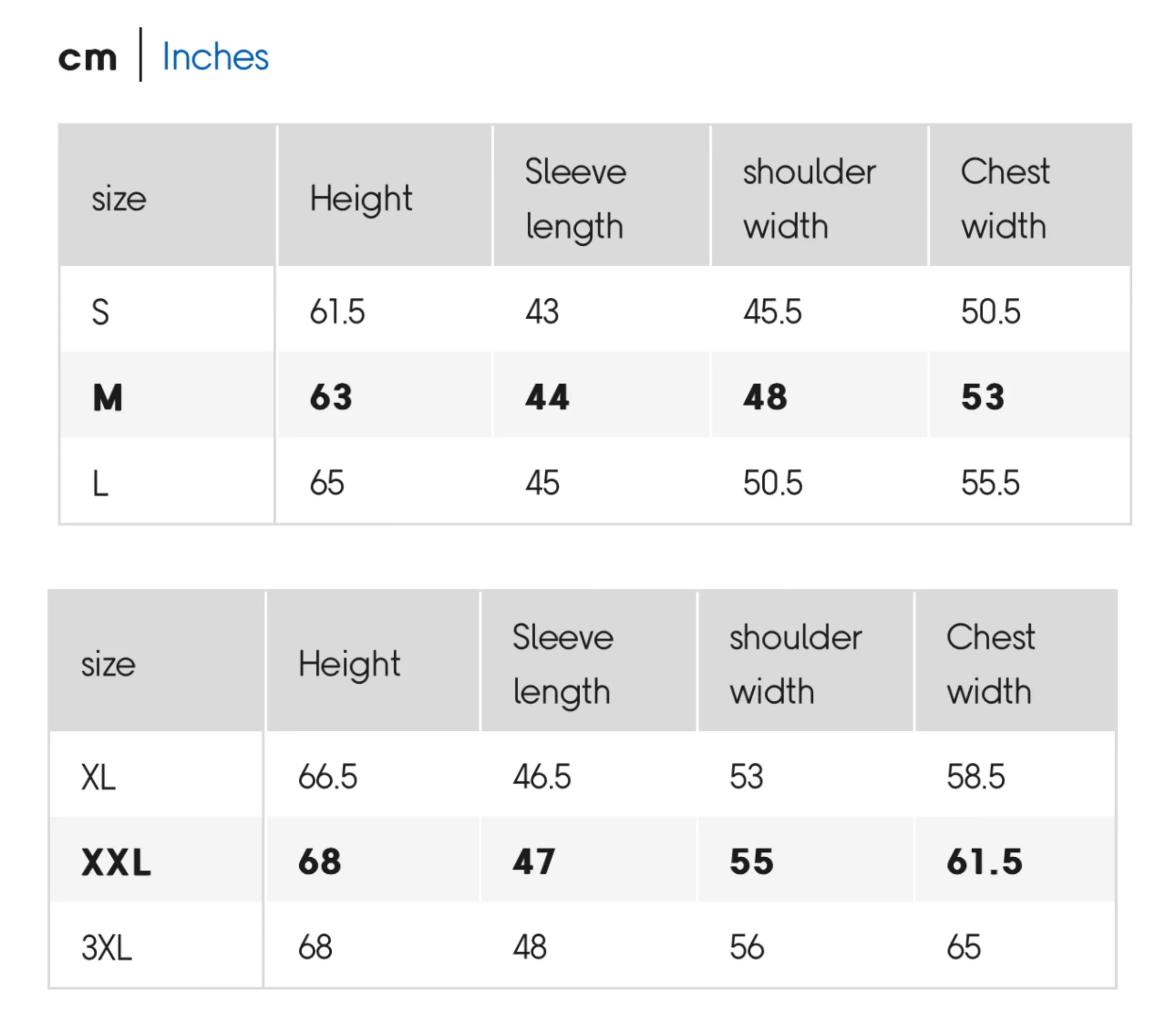1176x1010 pixels.
Task: Click the Height header in the S–L table
Action: 361,198
